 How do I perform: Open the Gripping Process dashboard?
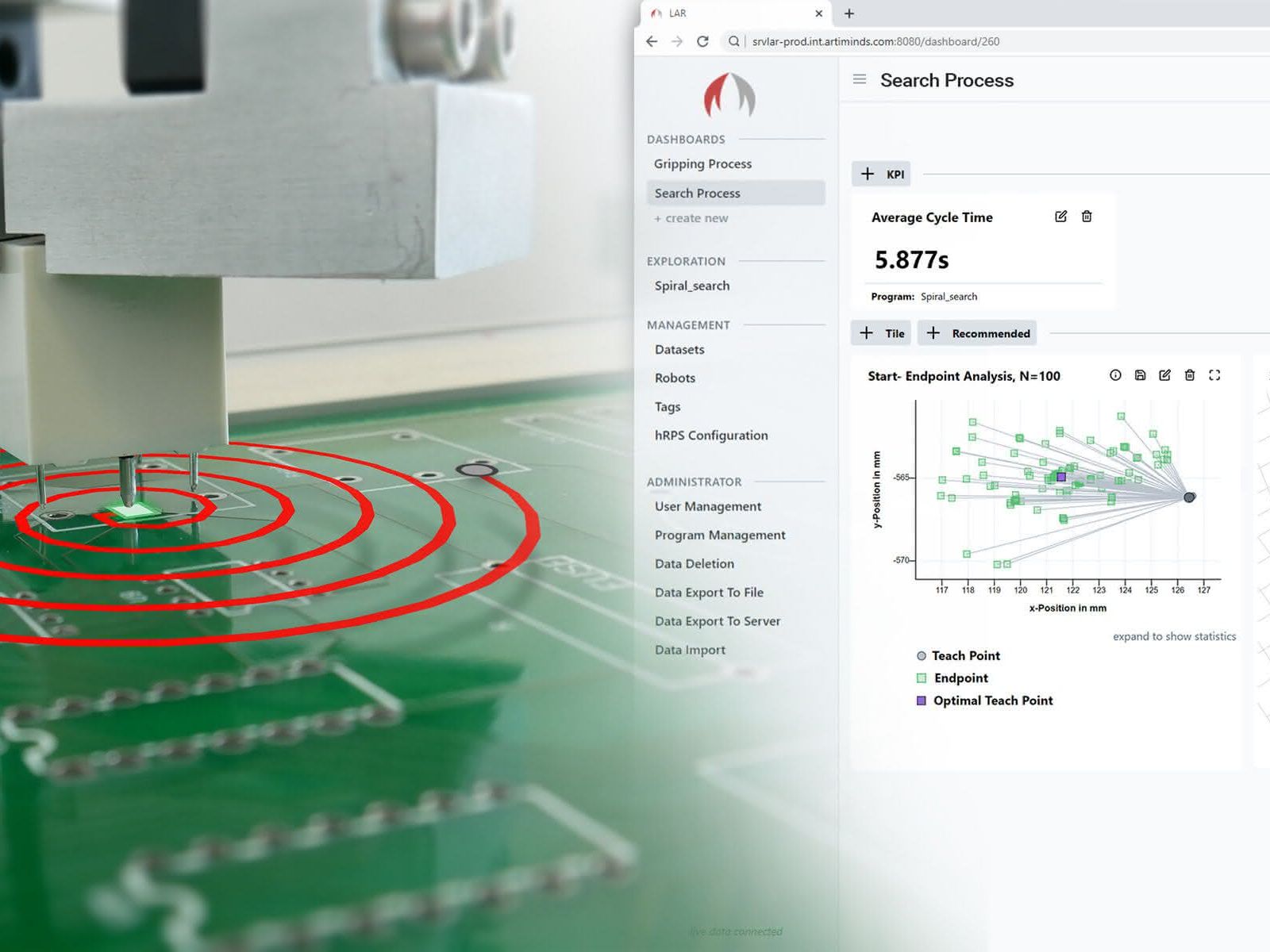coord(702,163)
